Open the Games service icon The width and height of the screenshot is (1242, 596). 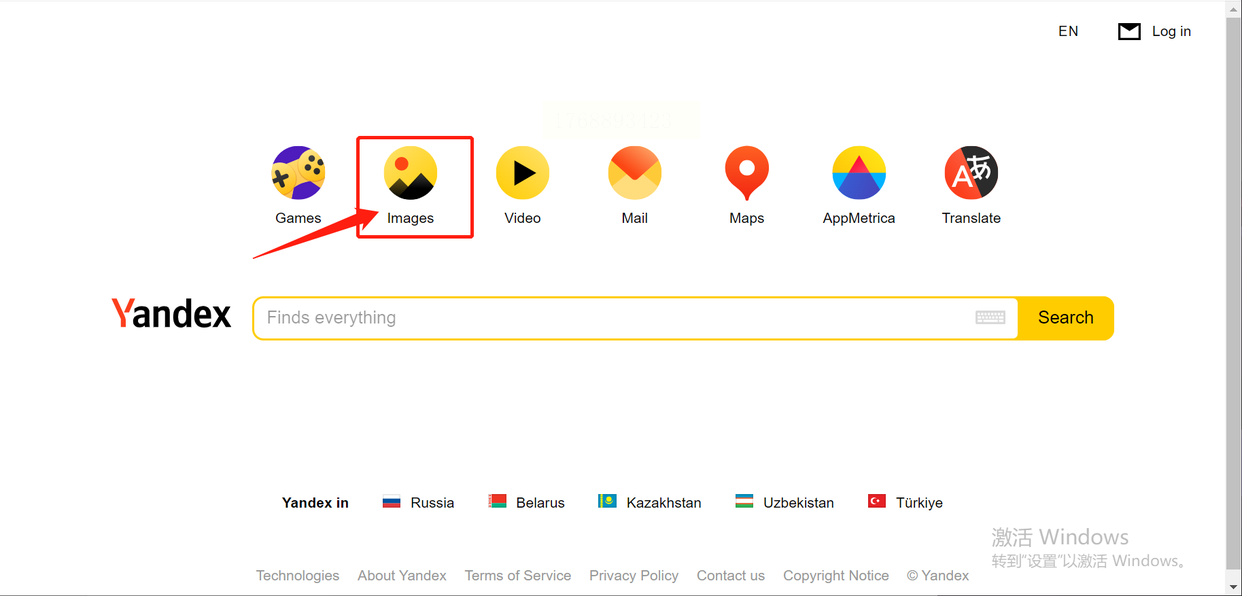(298, 173)
